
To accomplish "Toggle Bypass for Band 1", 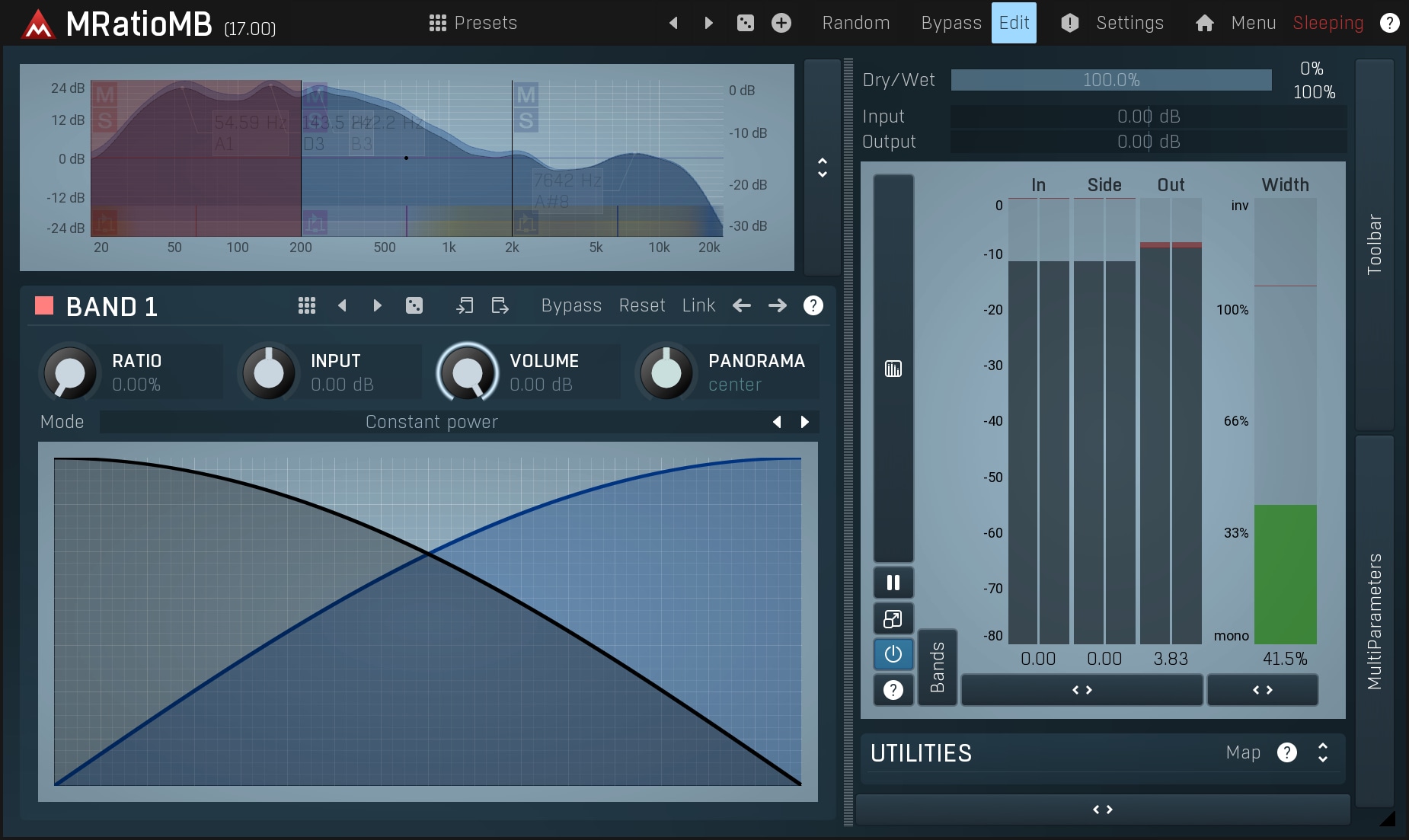I will click(570, 305).
